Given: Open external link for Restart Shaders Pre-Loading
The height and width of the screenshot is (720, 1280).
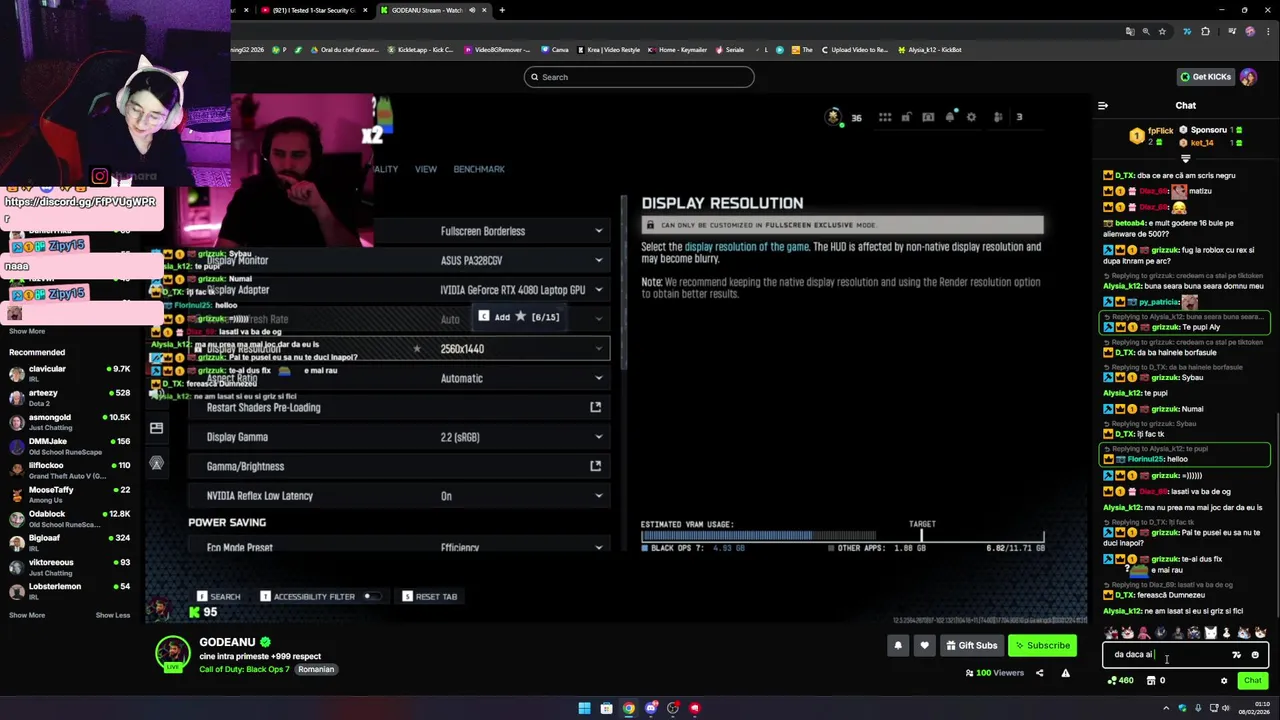Looking at the screenshot, I should (x=596, y=407).
